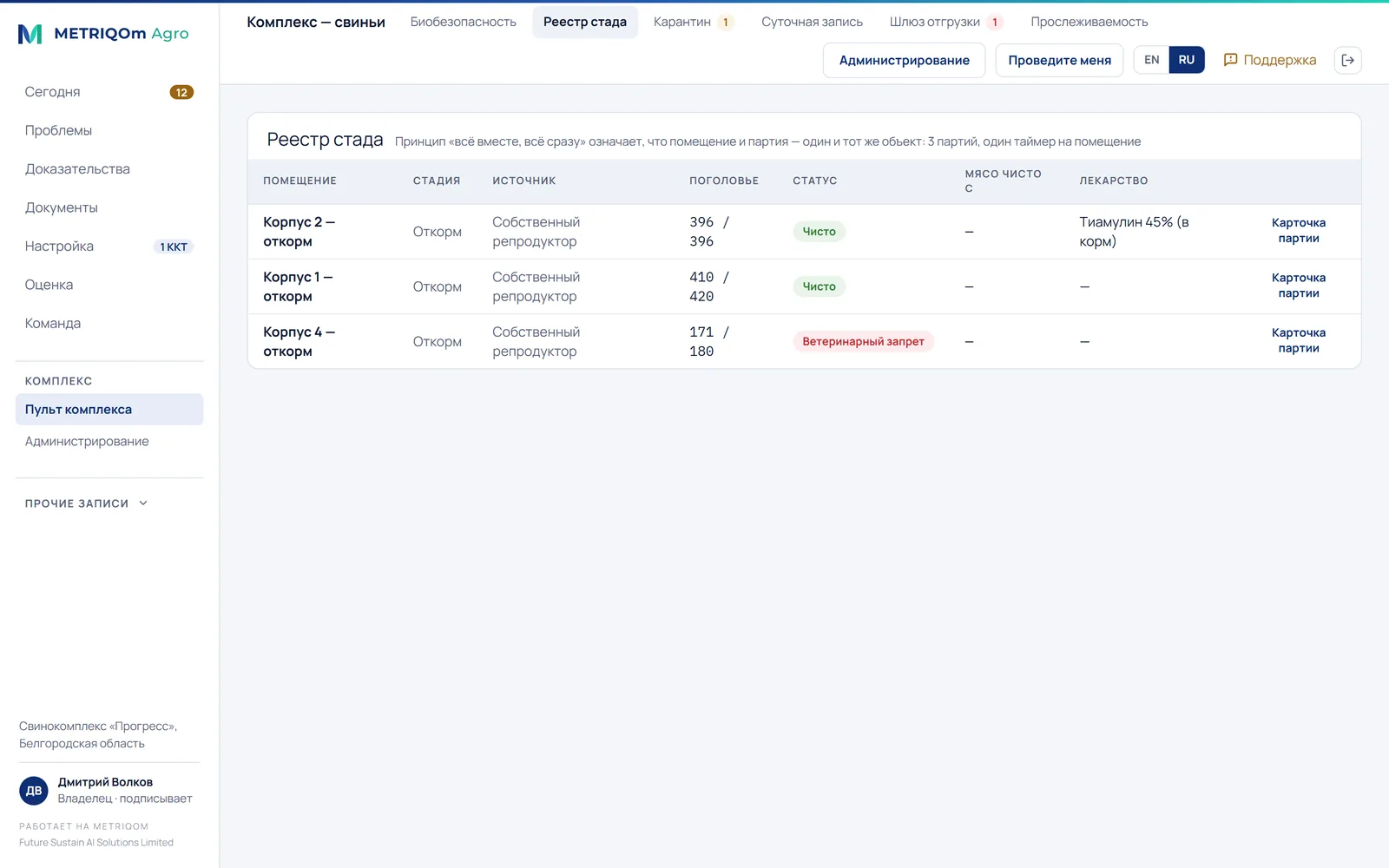This screenshot has width=1389, height=868.
Task: Open the Шлюз отгрузки tab
Action: 945,22
